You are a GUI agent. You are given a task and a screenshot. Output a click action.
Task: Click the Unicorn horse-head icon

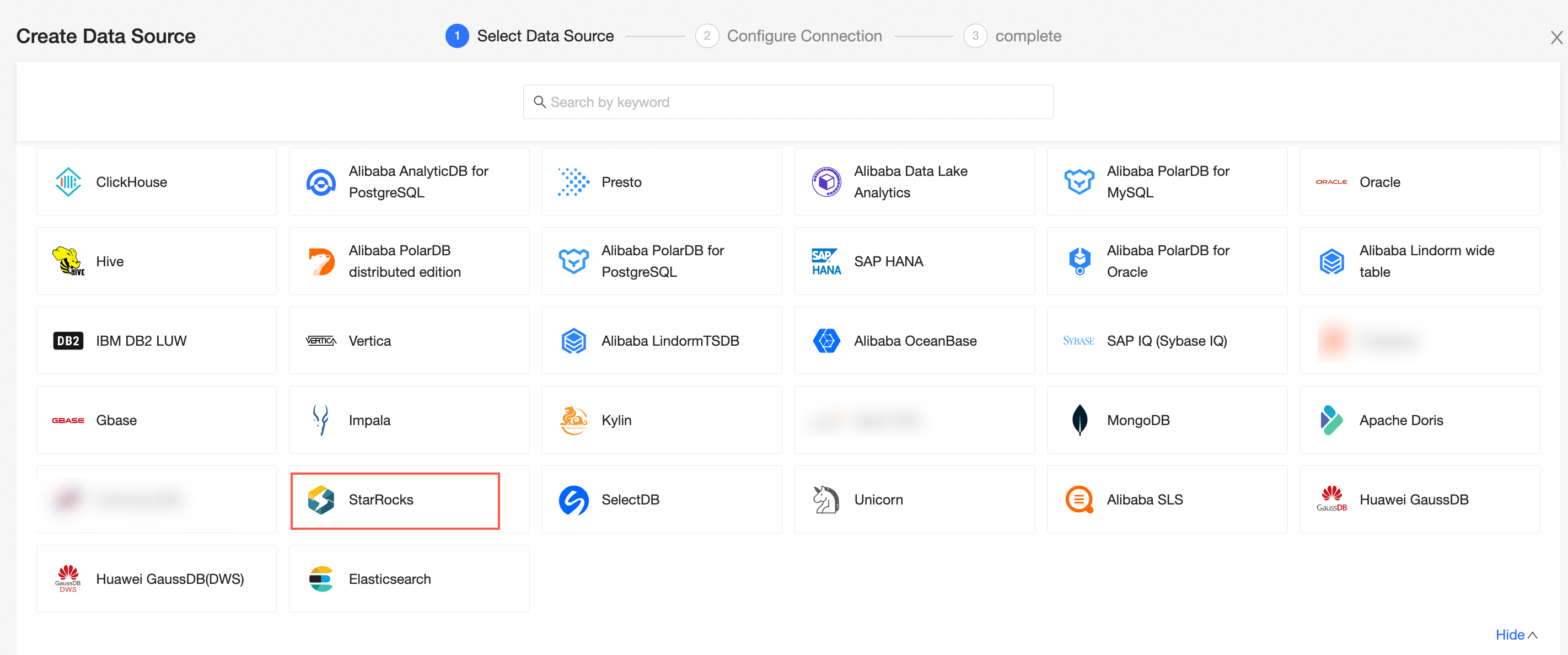pos(826,500)
